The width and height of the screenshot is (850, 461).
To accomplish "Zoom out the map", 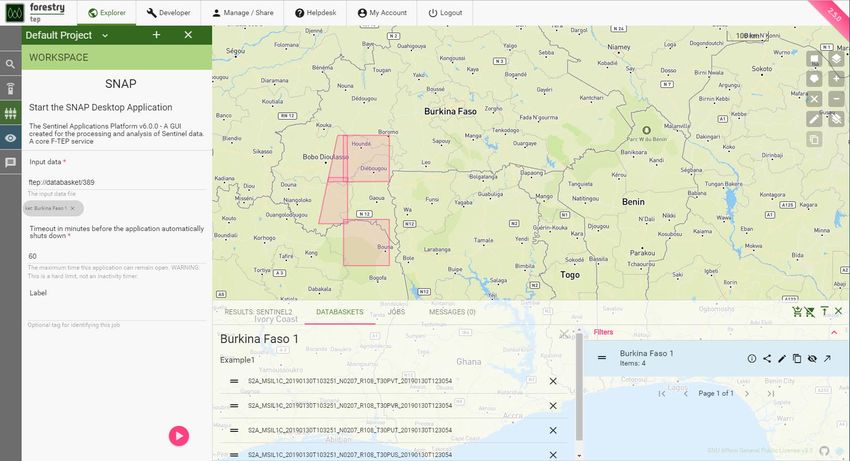I will [836, 99].
